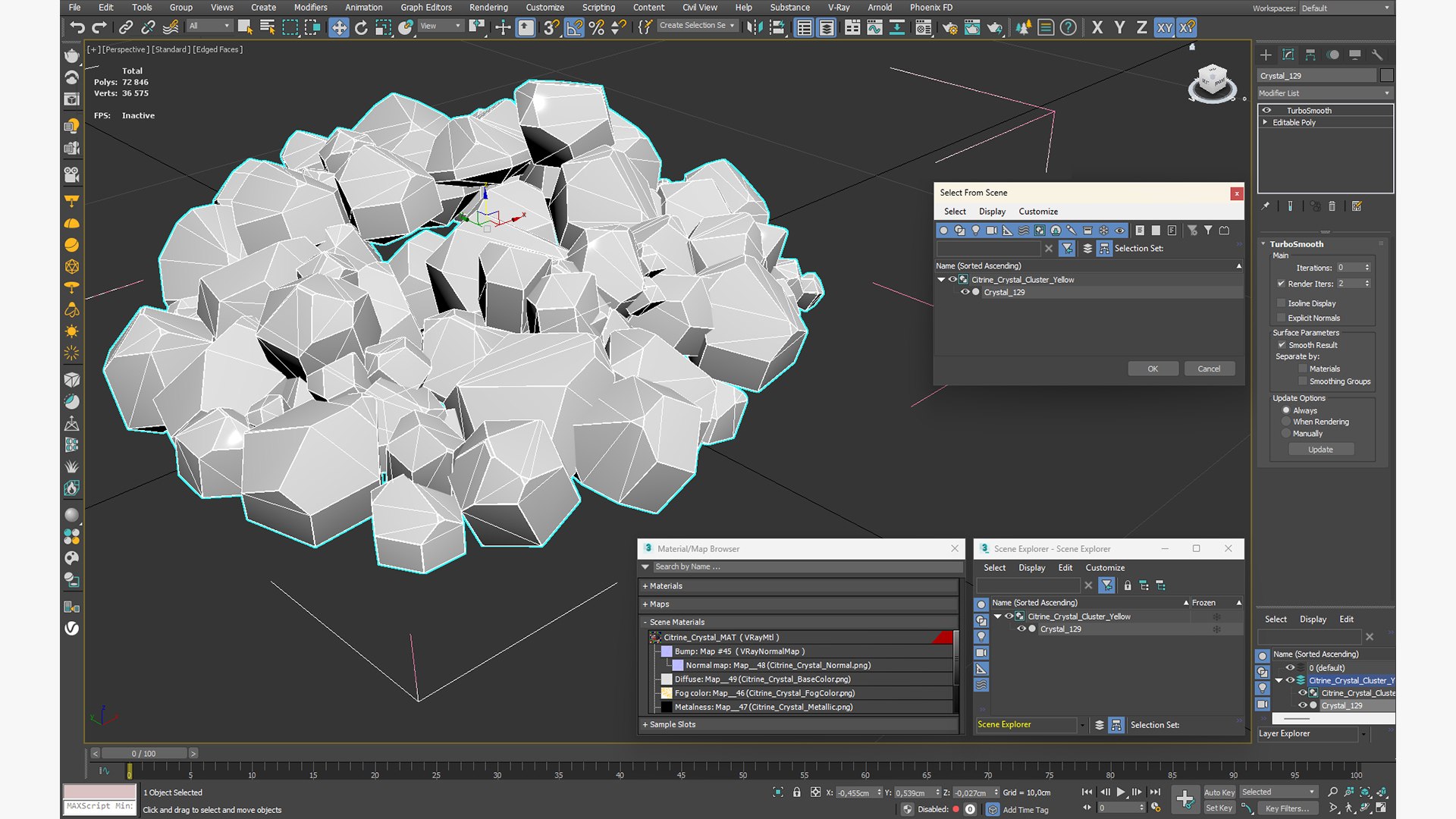Open Display menu in Scene Explorer window
1456x819 pixels.
[1031, 568]
